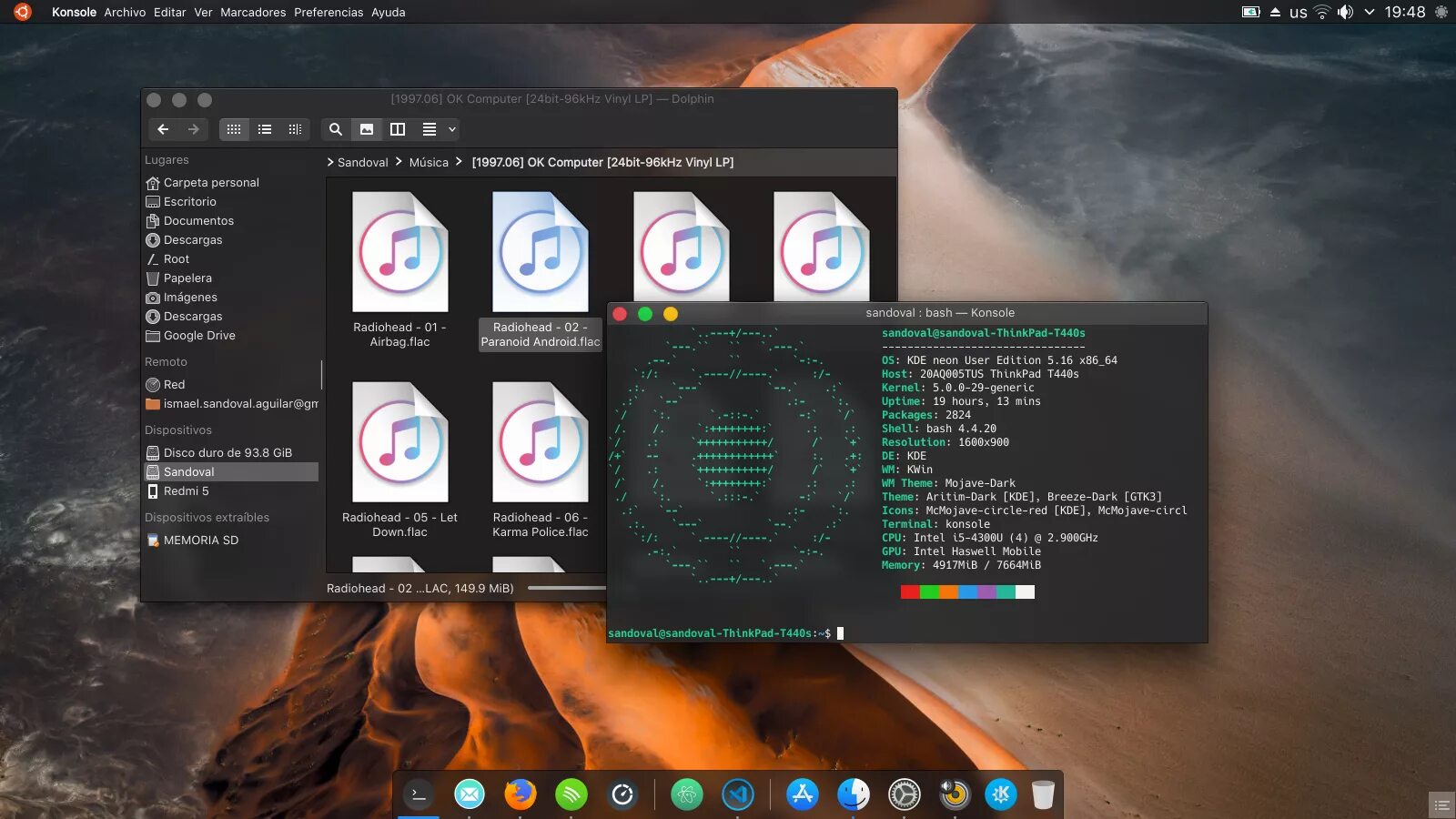Open the Ver menu
The width and height of the screenshot is (1456, 819).
(204, 12)
